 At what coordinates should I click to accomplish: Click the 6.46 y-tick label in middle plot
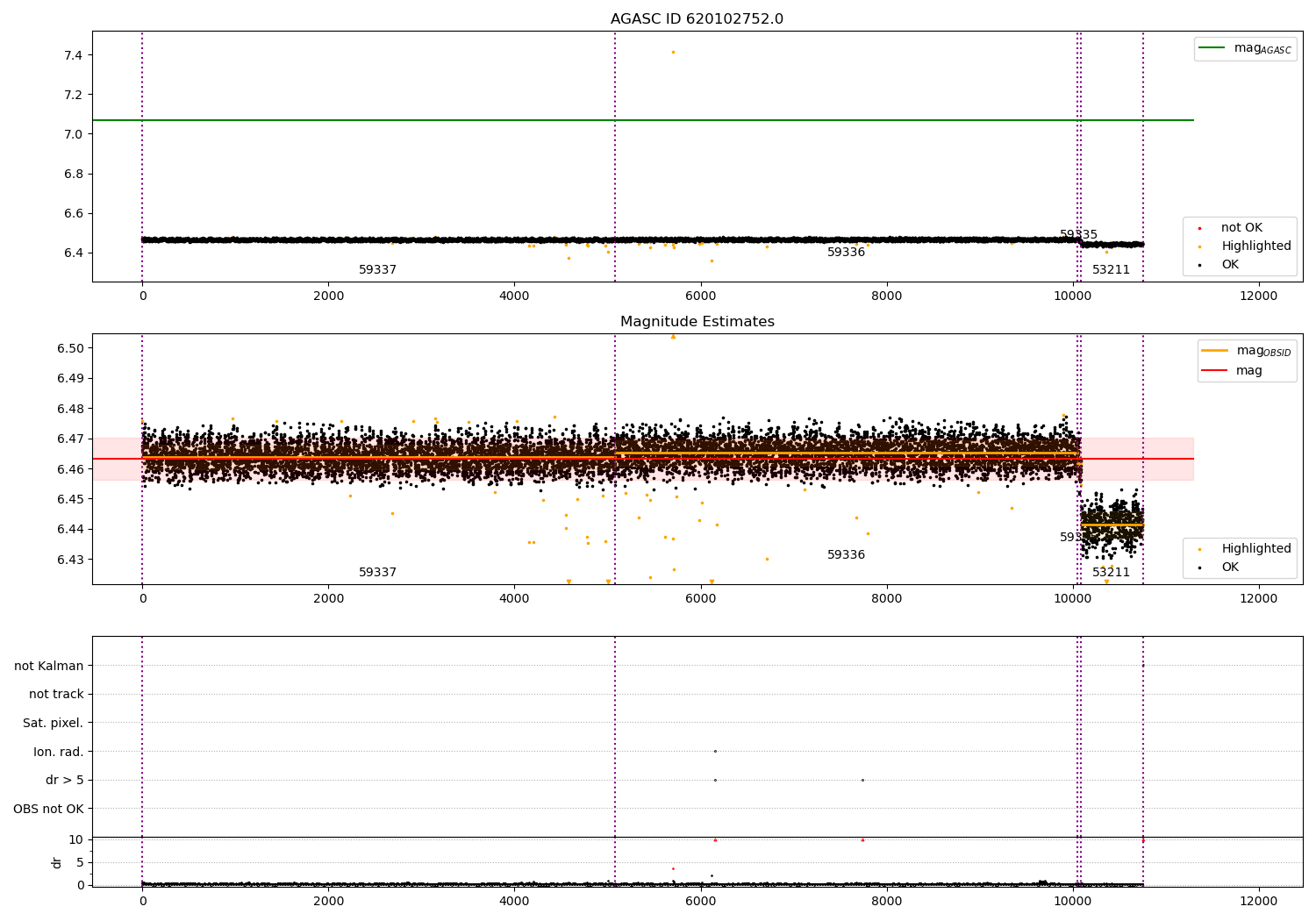pos(70,469)
